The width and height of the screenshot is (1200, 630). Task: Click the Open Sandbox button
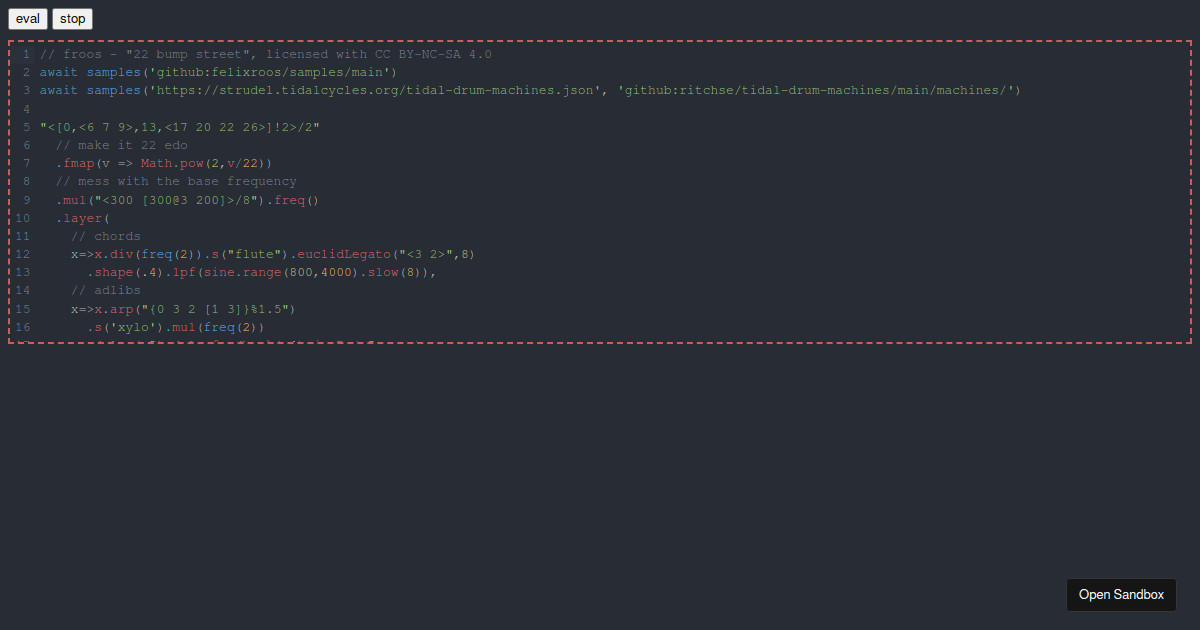1121,594
